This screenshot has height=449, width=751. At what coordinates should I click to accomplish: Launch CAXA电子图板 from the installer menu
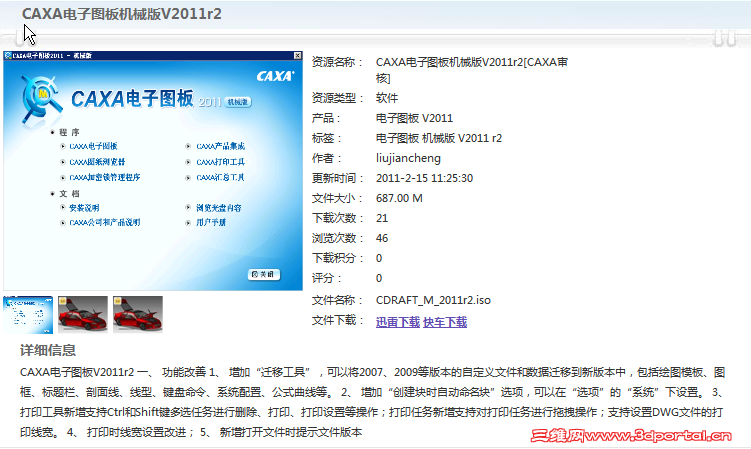[93, 146]
